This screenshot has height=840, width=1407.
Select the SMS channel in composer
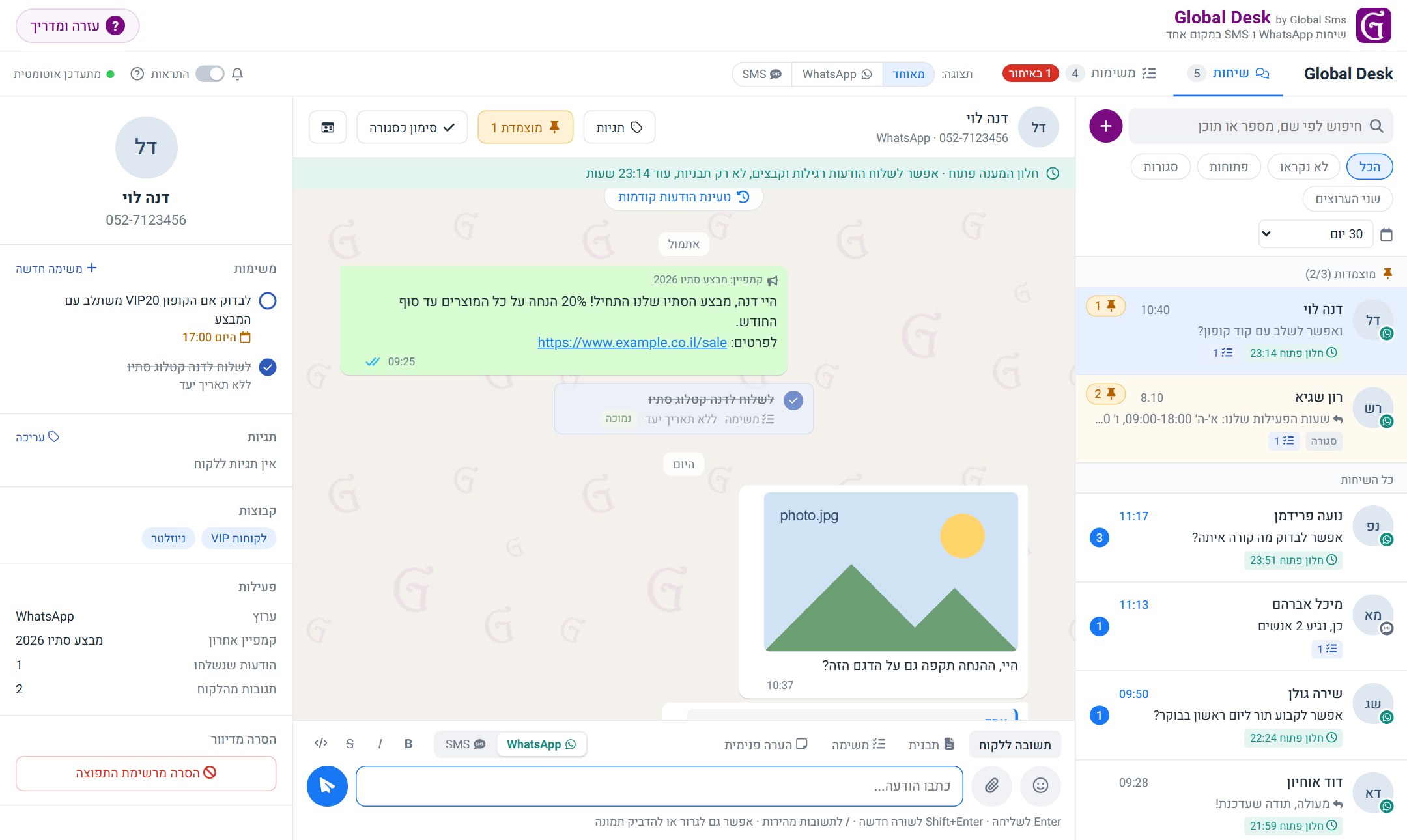click(x=465, y=744)
